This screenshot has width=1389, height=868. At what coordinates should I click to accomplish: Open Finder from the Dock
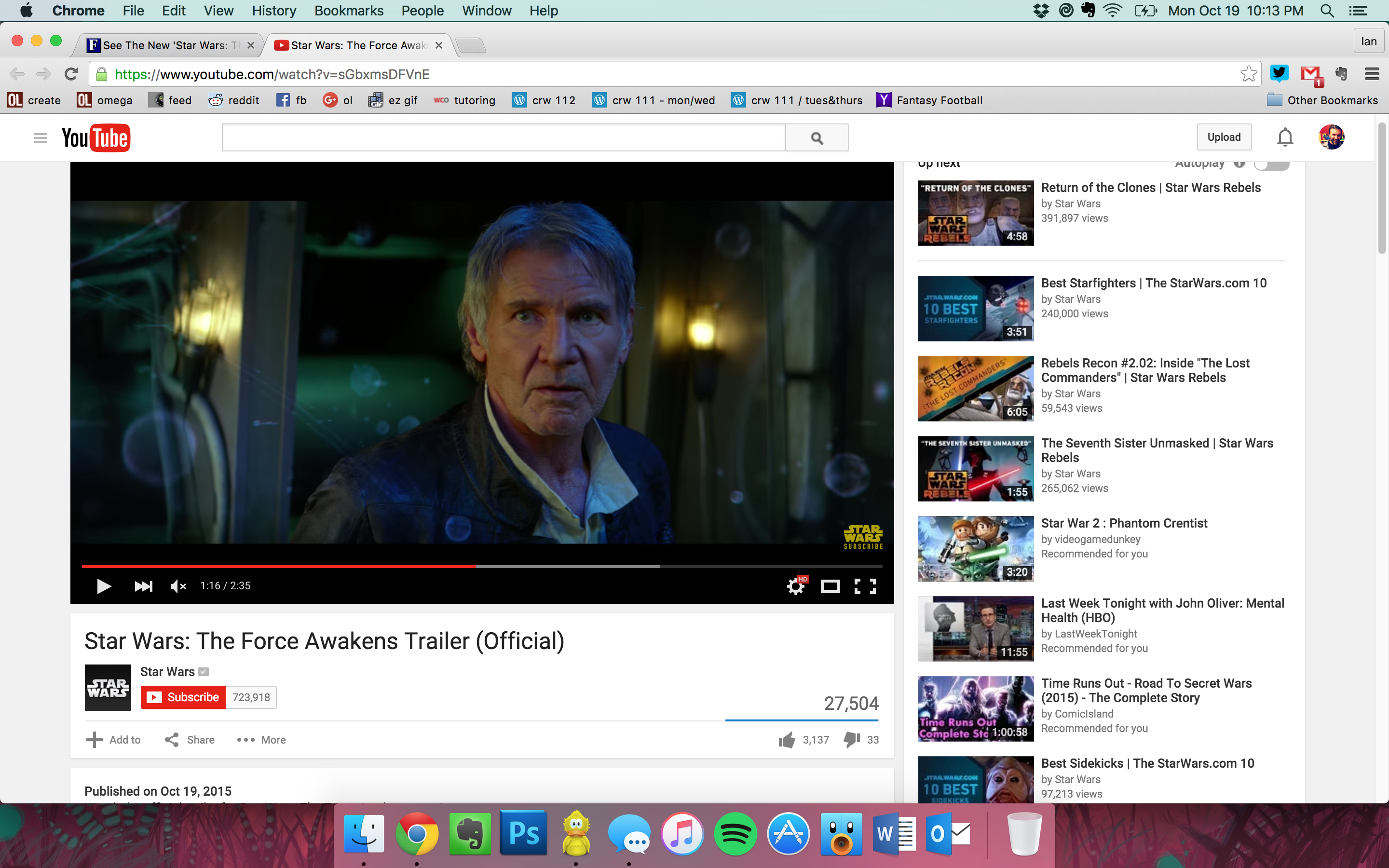364,834
